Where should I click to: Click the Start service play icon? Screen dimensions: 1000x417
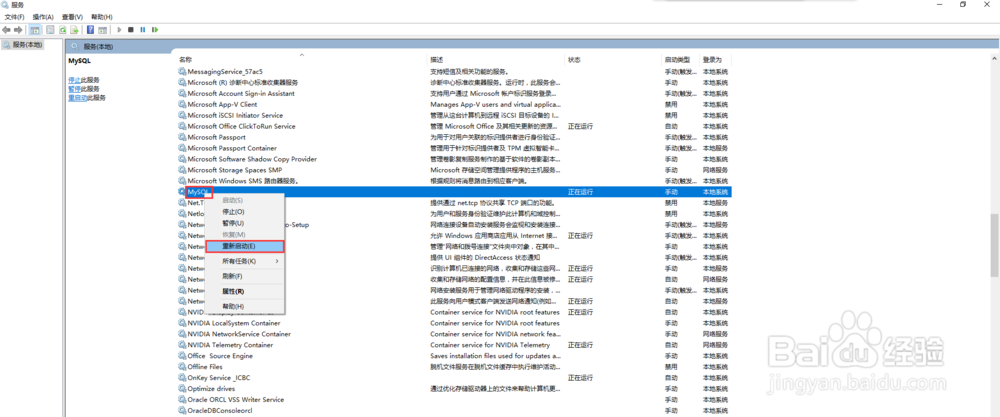point(119,29)
